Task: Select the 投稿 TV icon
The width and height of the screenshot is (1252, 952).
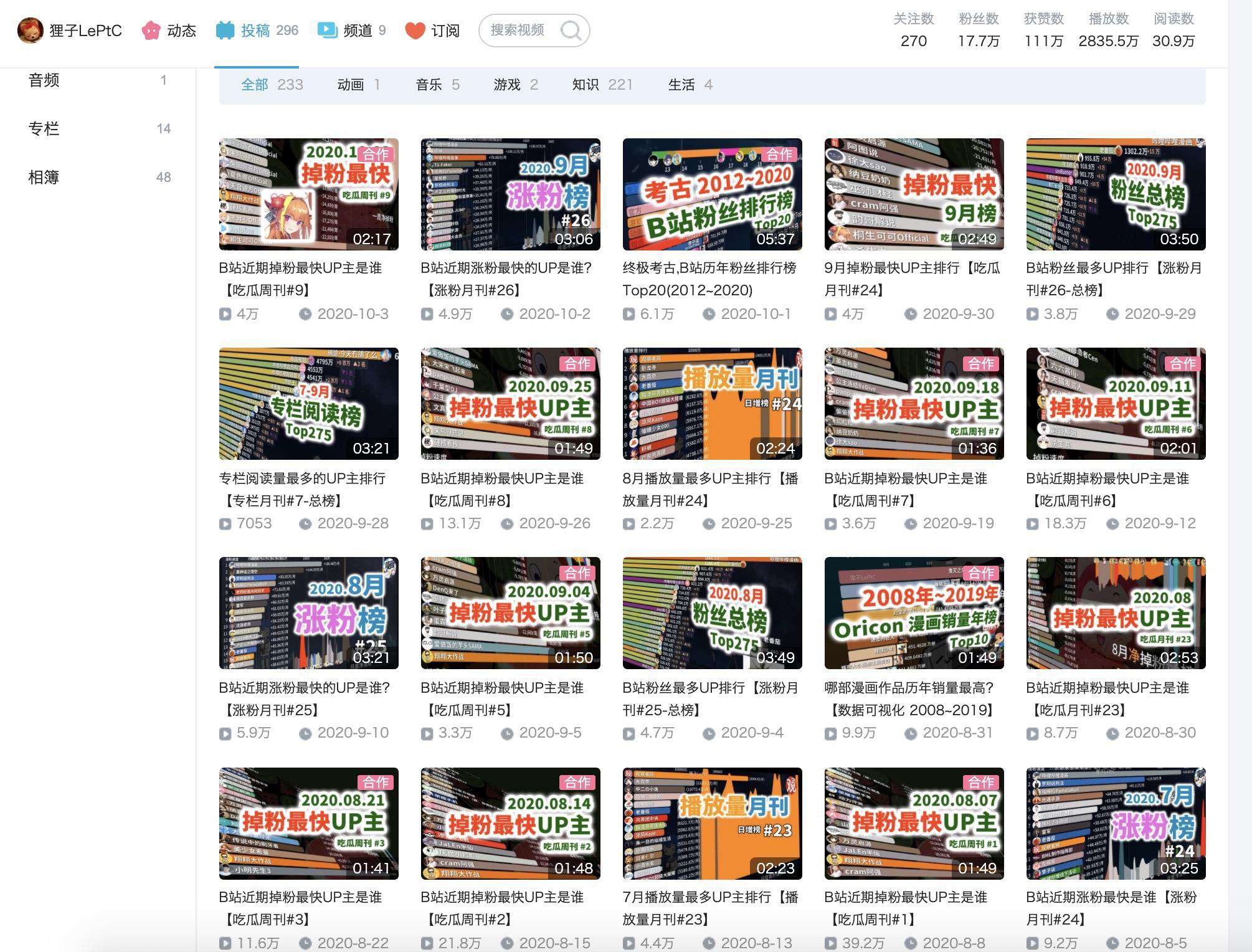Action: 225,31
